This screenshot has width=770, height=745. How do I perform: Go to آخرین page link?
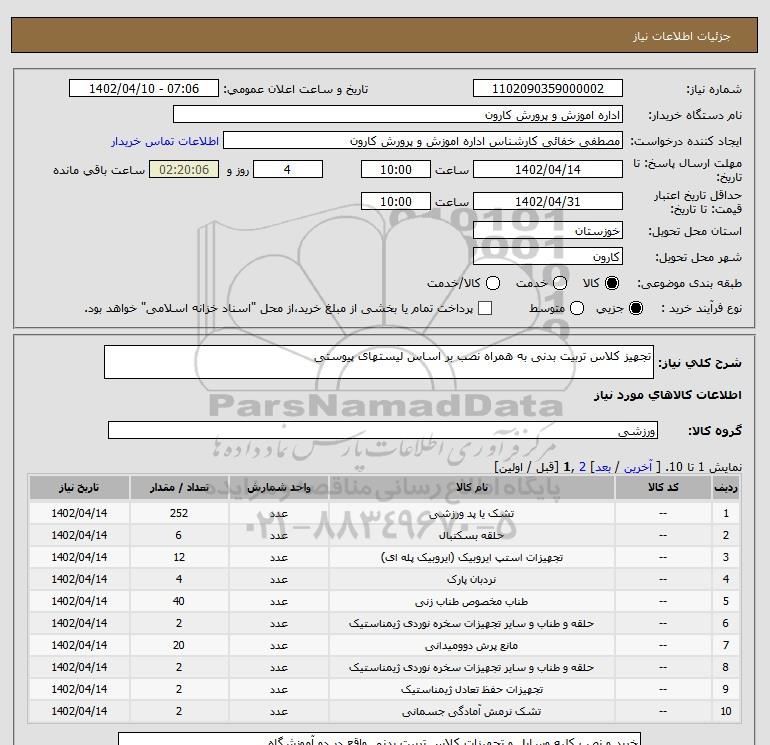tap(638, 467)
